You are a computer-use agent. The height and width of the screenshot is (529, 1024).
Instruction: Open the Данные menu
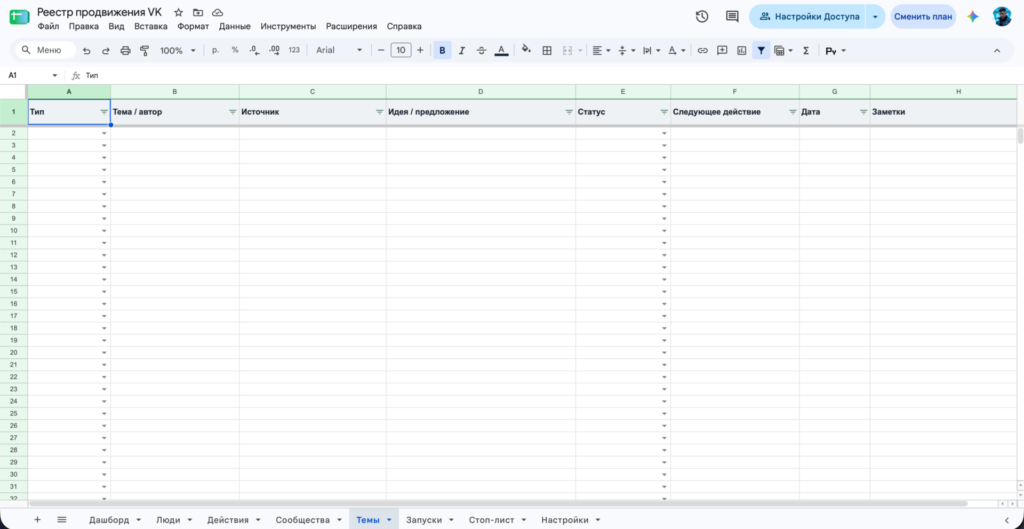tap(234, 27)
